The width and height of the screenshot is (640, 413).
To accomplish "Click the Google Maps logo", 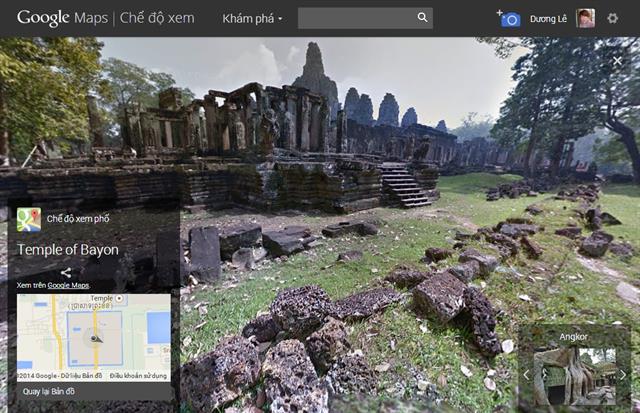I will pyautogui.click(x=62, y=18).
